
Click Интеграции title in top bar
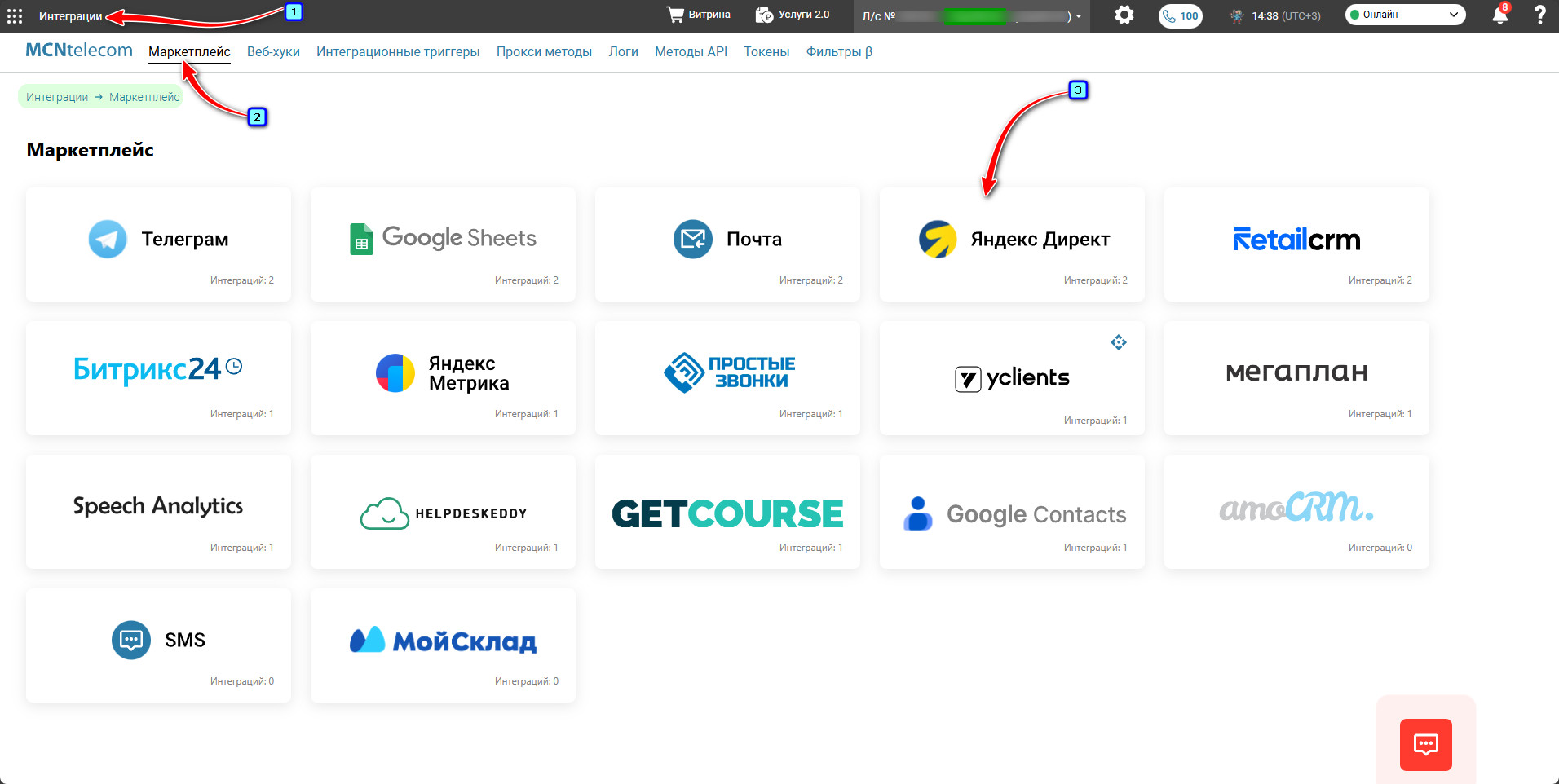coord(71,16)
